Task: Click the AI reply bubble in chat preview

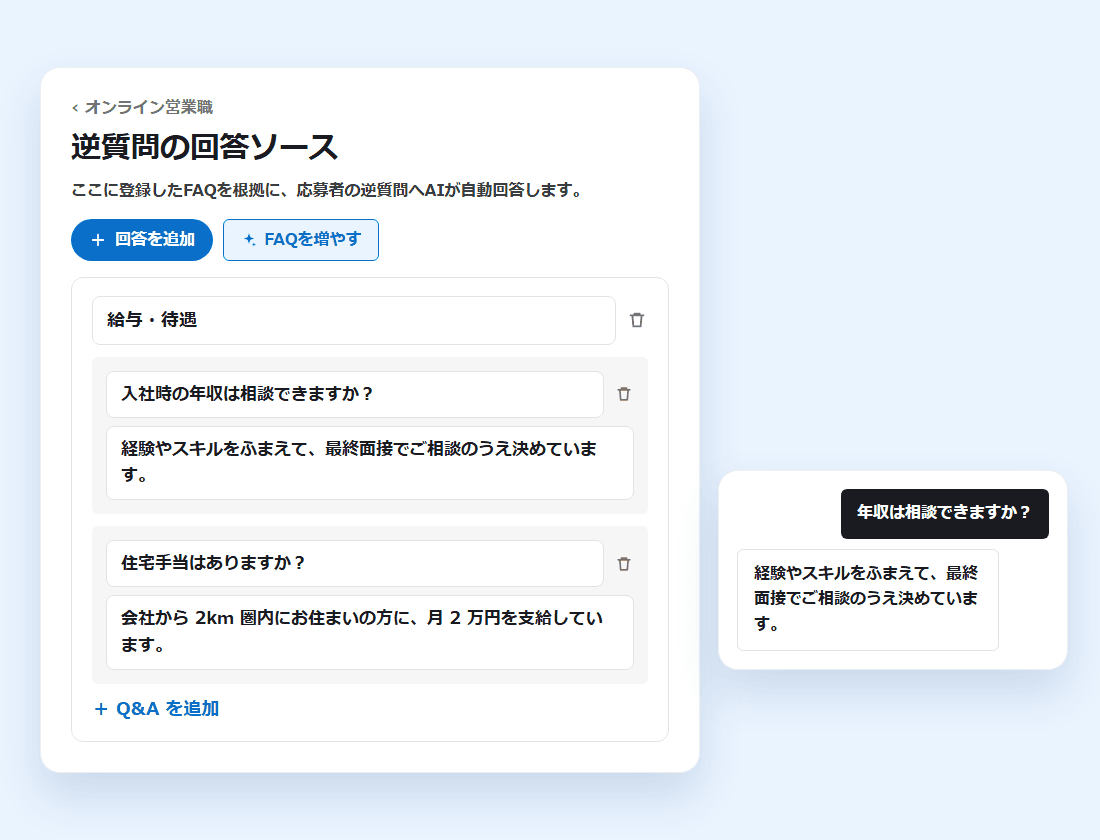Action: pyautogui.click(x=868, y=600)
